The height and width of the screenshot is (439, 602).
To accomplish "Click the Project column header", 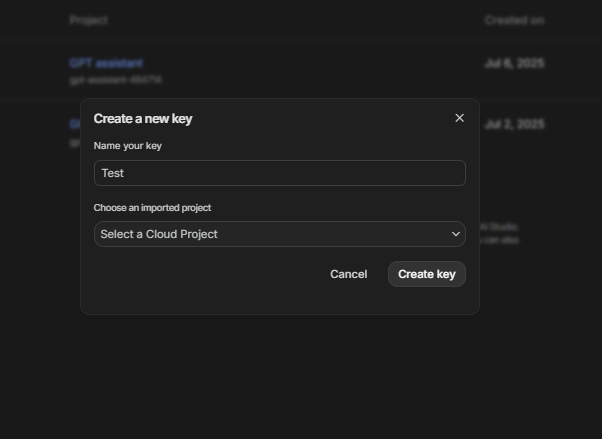I will tap(89, 20).
